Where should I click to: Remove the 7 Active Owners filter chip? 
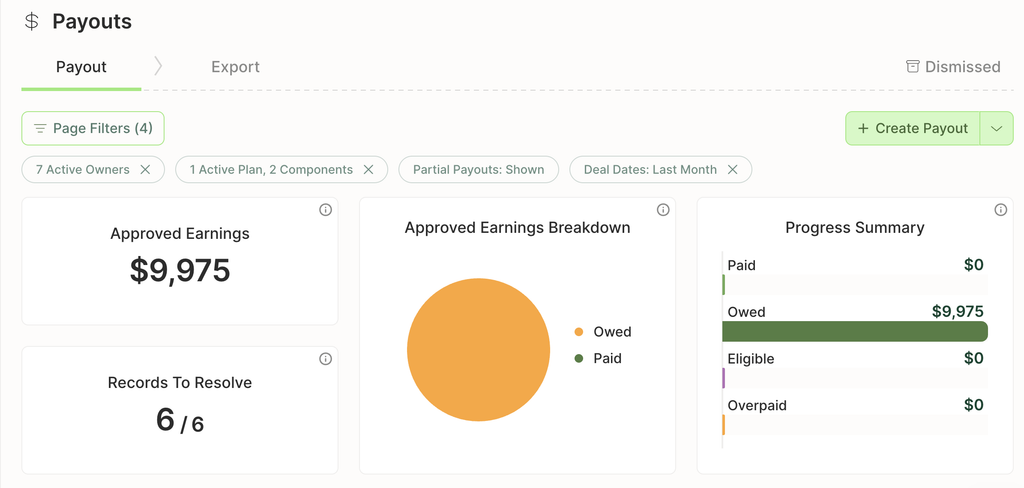(145, 170)
